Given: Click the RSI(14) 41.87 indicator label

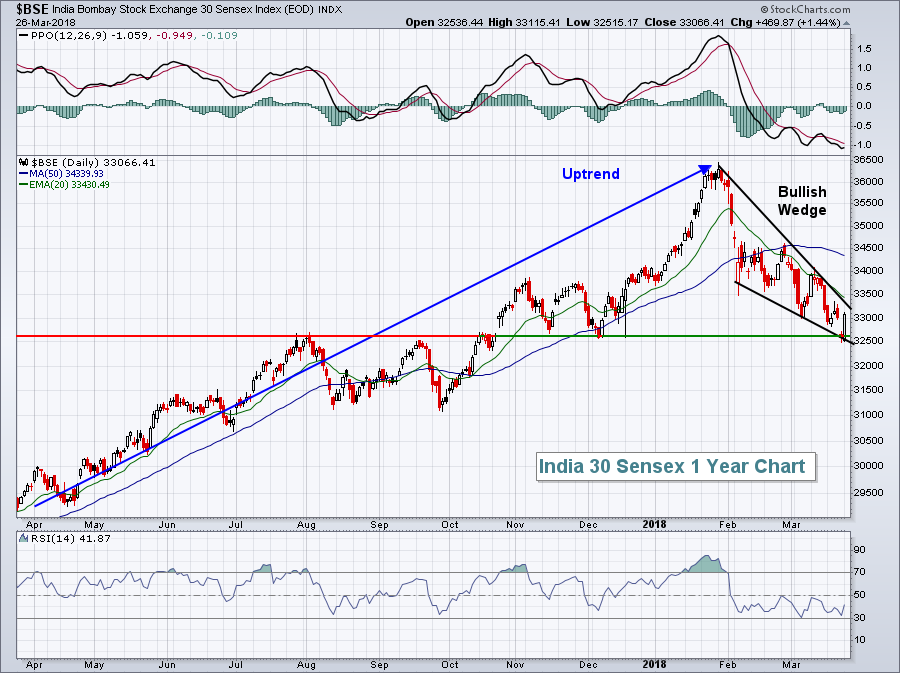Looking at the screenshot, I should (69, 538).
